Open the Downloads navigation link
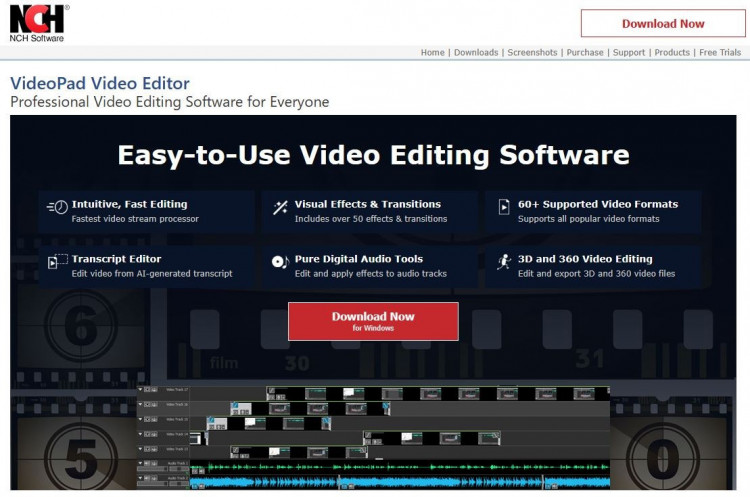 tap(476, 53)
